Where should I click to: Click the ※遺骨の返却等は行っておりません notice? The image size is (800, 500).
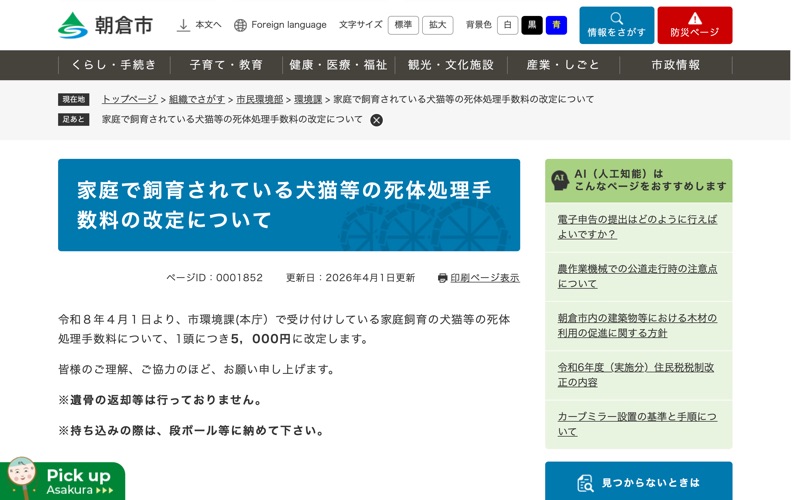tap(161, 400)
